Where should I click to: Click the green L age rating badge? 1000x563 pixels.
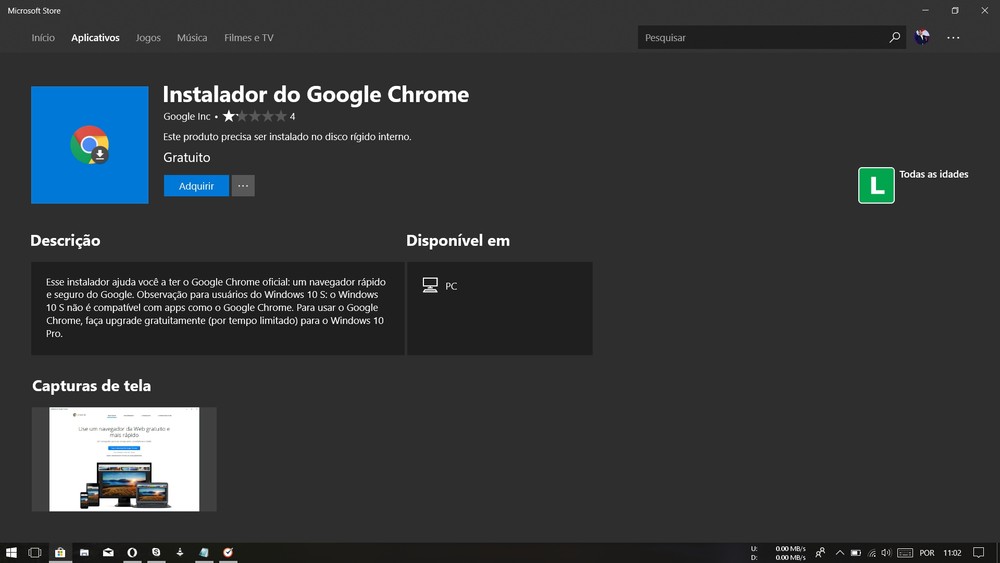pos(876,185)
